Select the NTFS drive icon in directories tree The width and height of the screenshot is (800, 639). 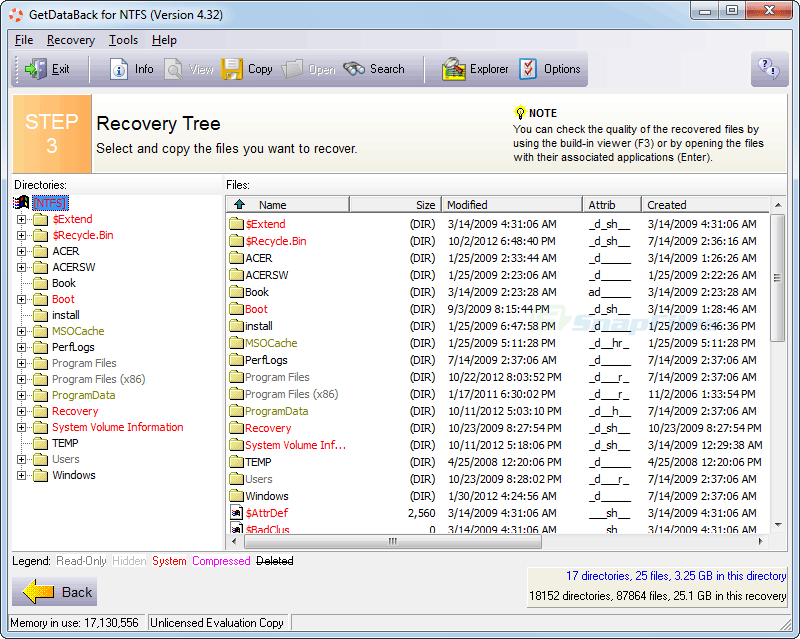(22, 202)
